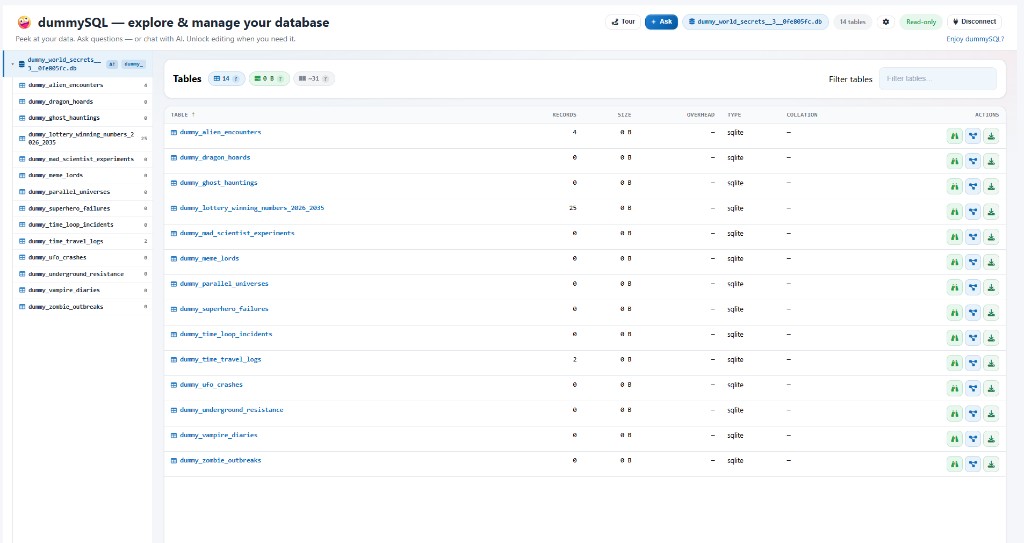Download the dummy_ufo_crashes table
Screen dimensions: 1024x543
pyautogui.click(x=991, y=388)
